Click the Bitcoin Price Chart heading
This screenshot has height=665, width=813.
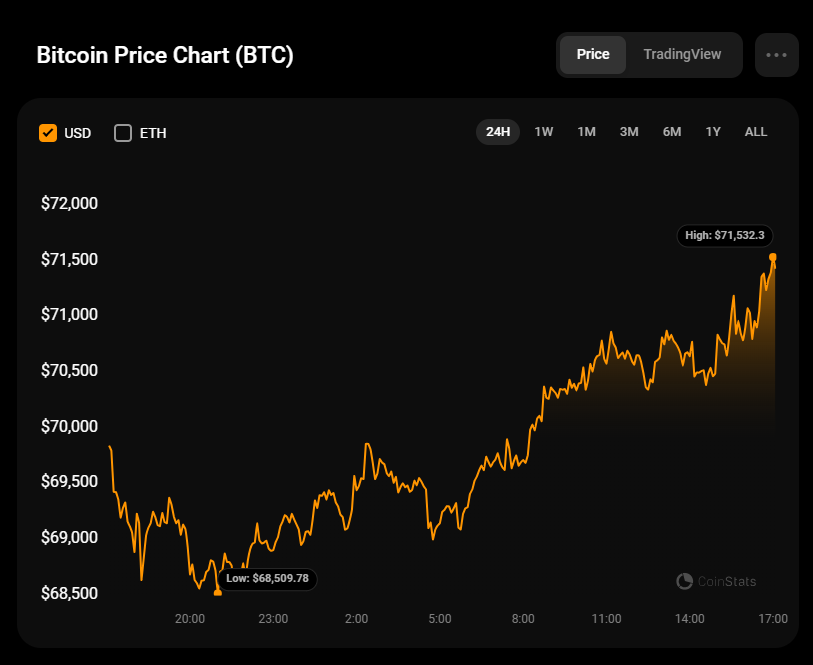click(x=165, y=55)
